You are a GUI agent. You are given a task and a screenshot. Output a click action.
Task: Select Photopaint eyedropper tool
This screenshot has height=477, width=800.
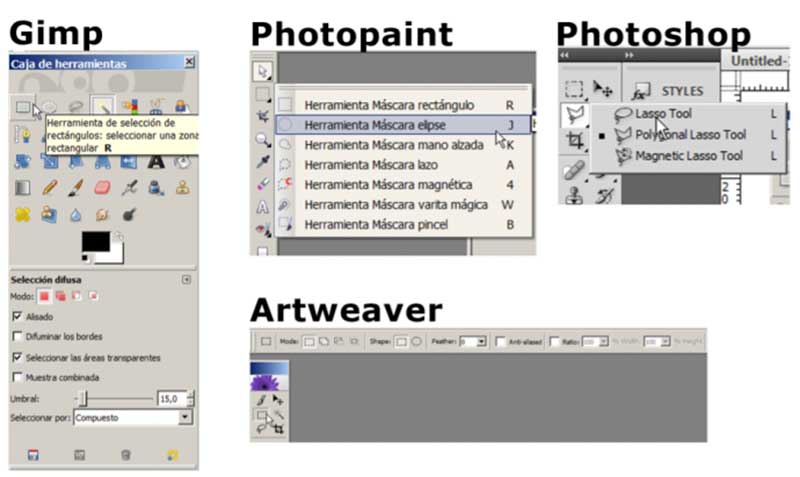tap(263, 162)
